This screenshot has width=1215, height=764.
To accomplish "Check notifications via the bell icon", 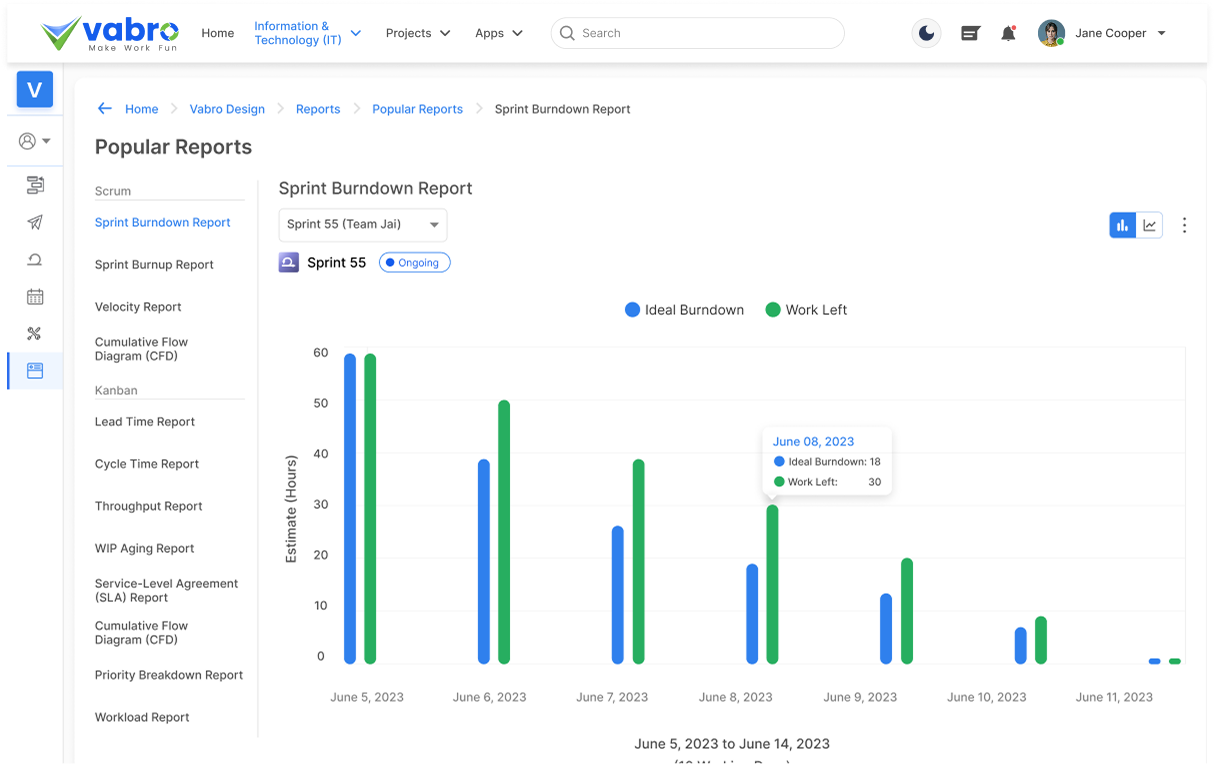I will click(1008, 33).
